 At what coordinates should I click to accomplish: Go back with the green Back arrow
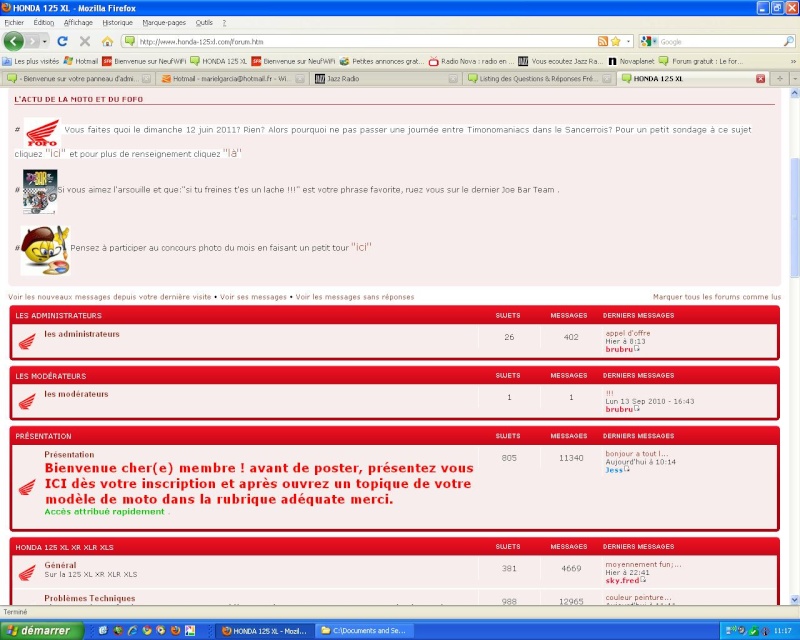point(14,41)
